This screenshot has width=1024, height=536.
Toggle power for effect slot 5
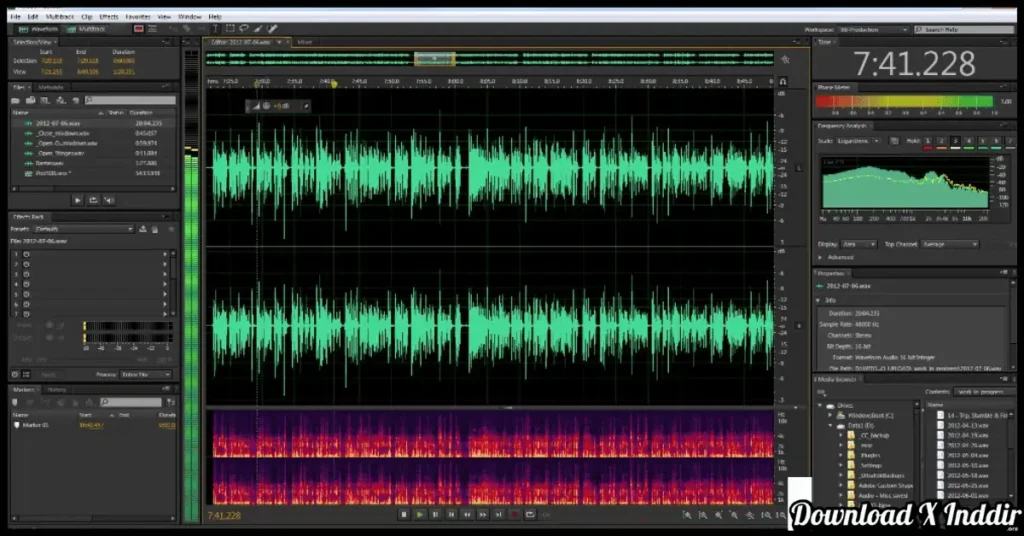point(27,294)
